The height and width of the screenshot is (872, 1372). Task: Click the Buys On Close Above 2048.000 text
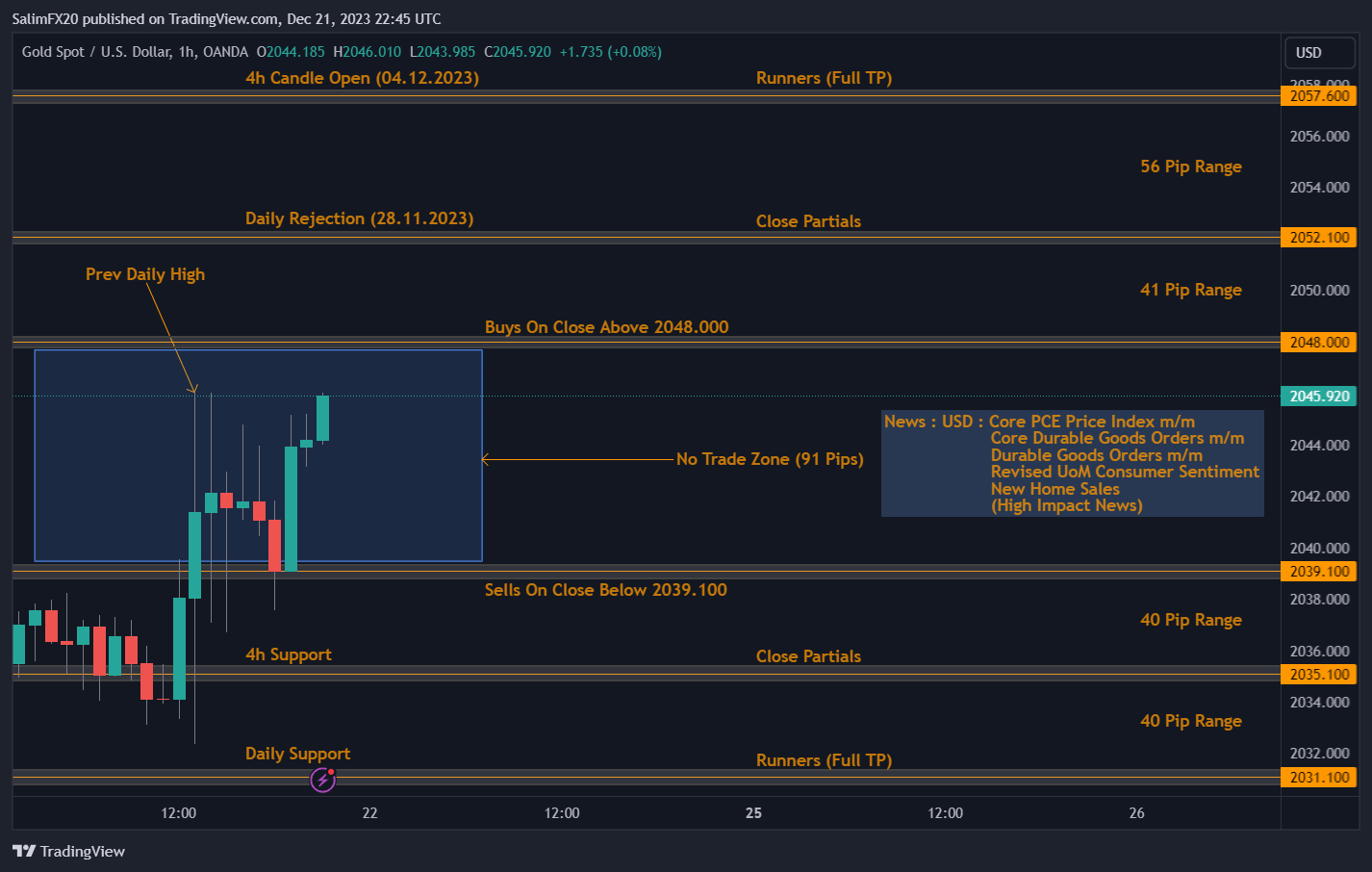click(606, 326)
